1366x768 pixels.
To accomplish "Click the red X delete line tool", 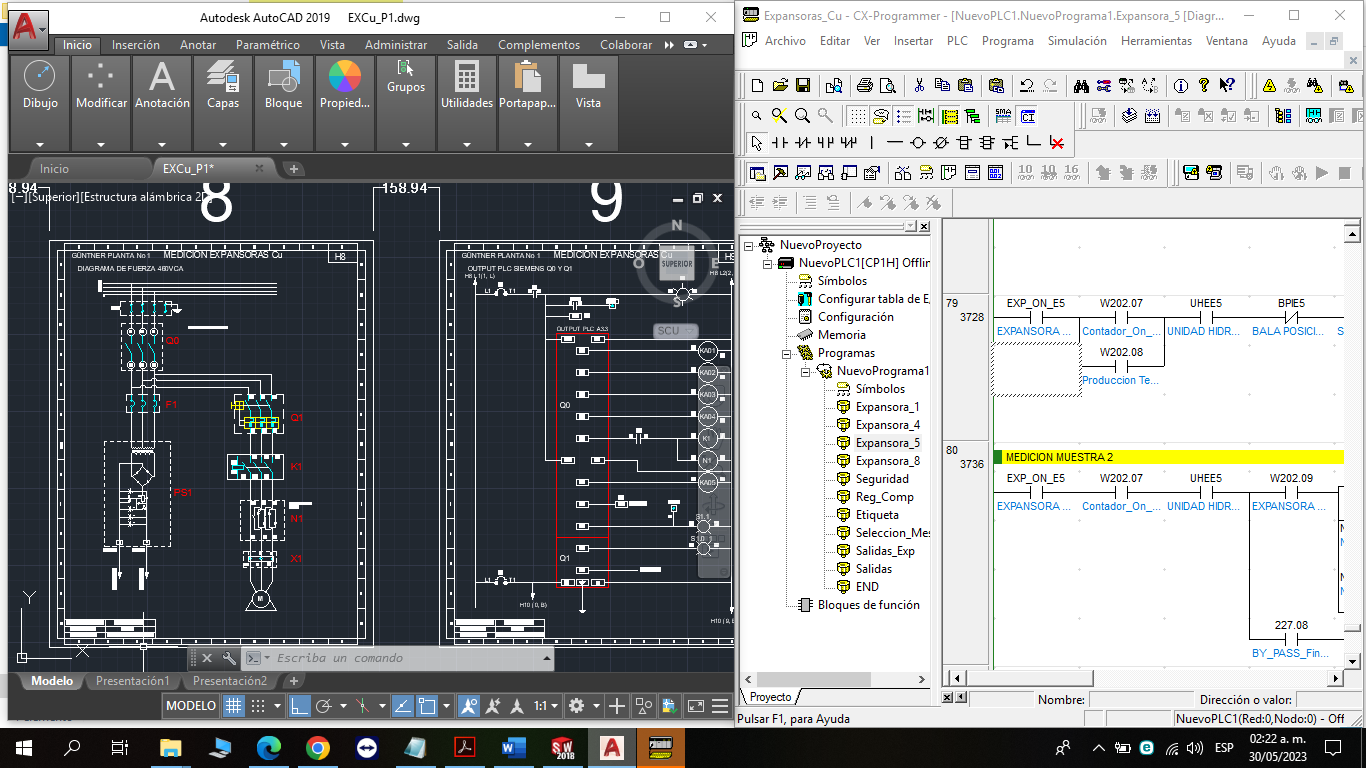I will click(x=1056, y=143).
